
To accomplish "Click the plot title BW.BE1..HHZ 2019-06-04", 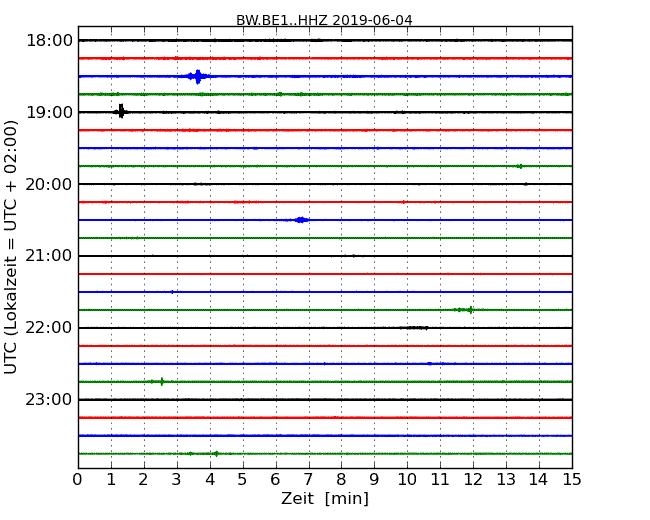I will point(324,20).
